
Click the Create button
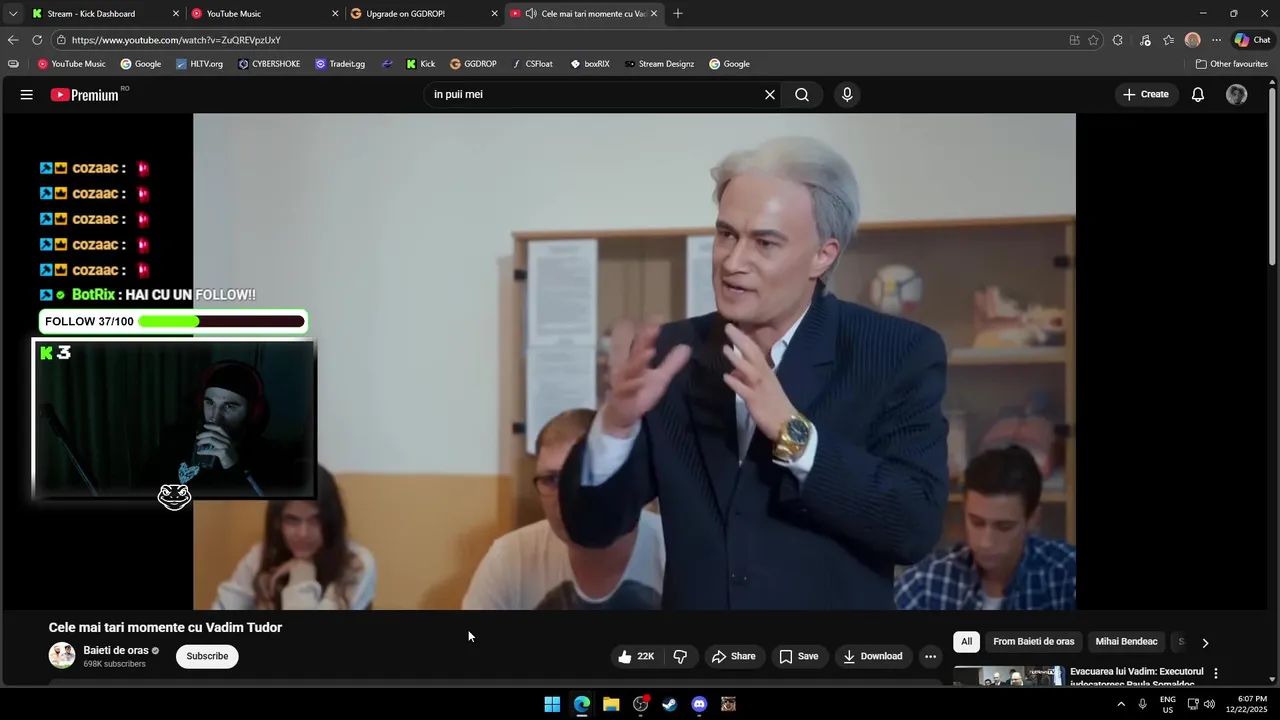1146,95
